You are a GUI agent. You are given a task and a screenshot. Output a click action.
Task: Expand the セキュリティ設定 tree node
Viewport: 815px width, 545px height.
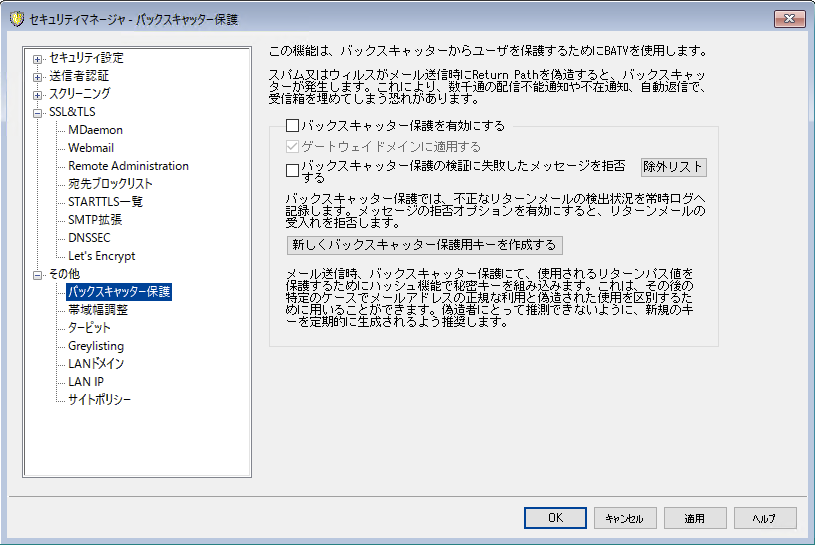point(37,59)
